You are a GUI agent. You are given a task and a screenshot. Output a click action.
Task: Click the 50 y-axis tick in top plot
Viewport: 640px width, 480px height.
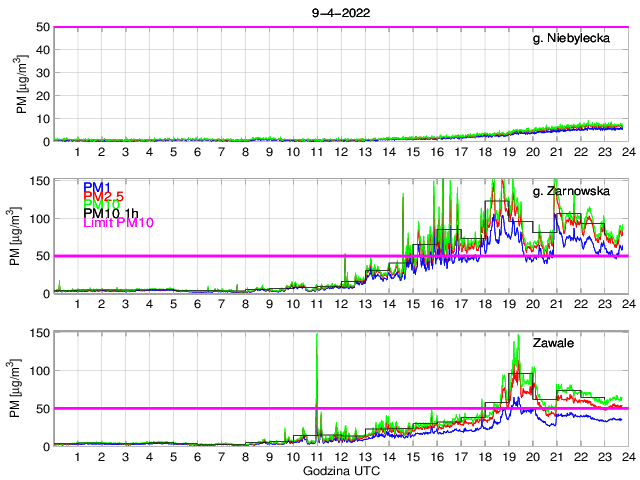[x=43, y=27]
